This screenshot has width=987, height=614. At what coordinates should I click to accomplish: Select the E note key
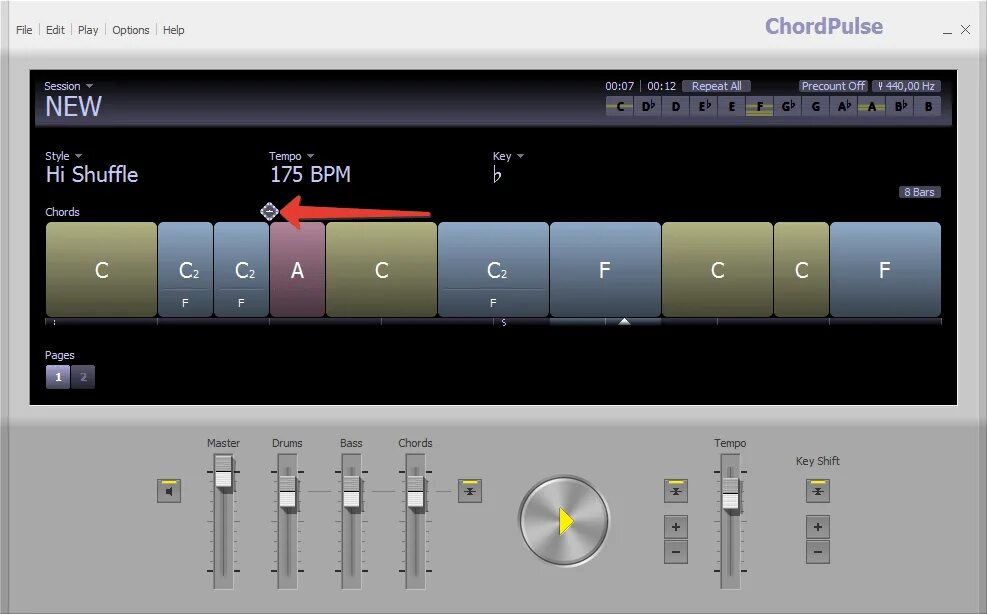731,106
